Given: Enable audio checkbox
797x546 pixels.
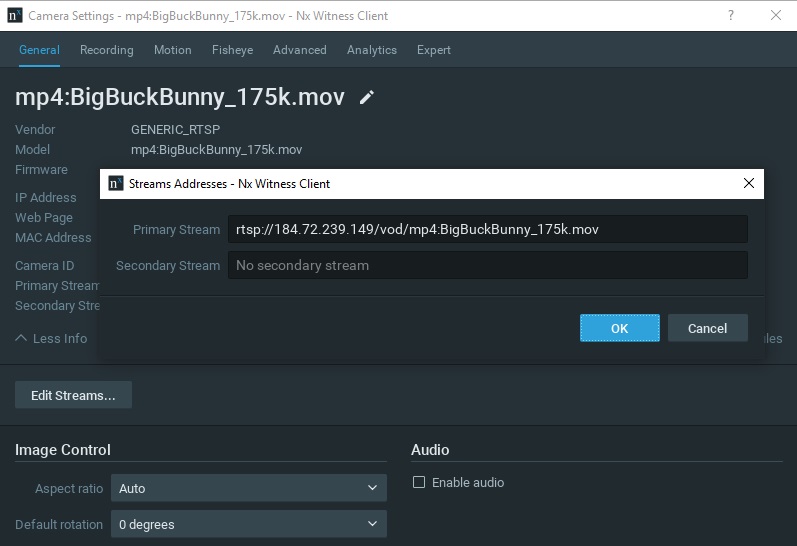Looking at the screenshot, I should (x=419, y=482).
